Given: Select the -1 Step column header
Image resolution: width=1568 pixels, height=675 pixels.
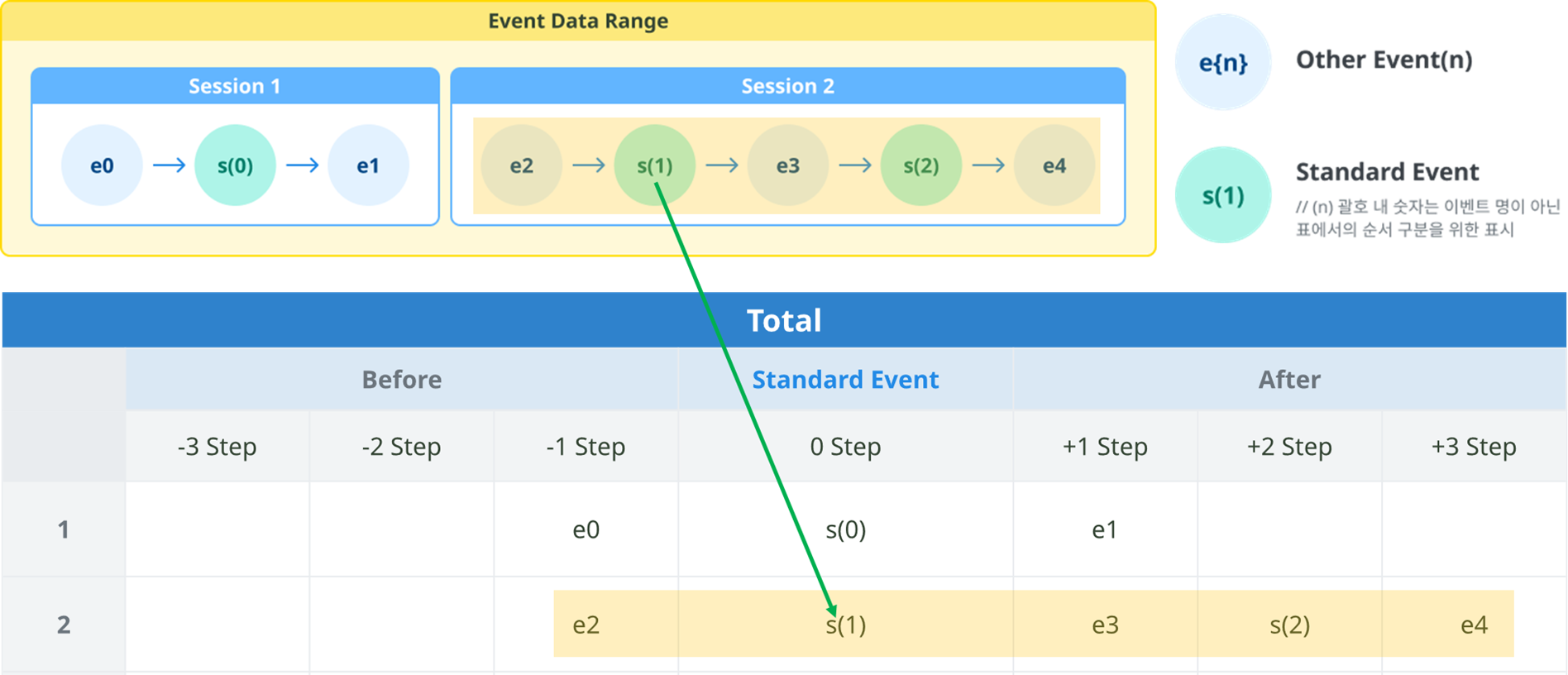Looking at the screenshot, I should coord(586,447).
